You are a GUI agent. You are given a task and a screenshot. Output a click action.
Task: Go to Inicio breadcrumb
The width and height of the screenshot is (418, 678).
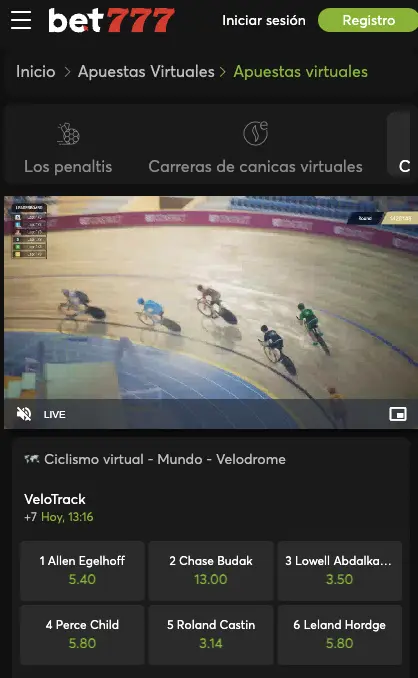[x=35, y=71]
